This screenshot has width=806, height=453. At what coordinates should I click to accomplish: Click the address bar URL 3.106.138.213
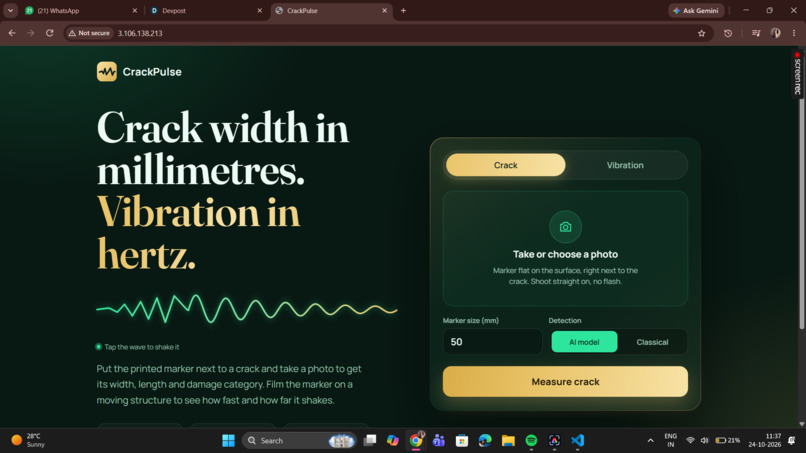[140, 33]
